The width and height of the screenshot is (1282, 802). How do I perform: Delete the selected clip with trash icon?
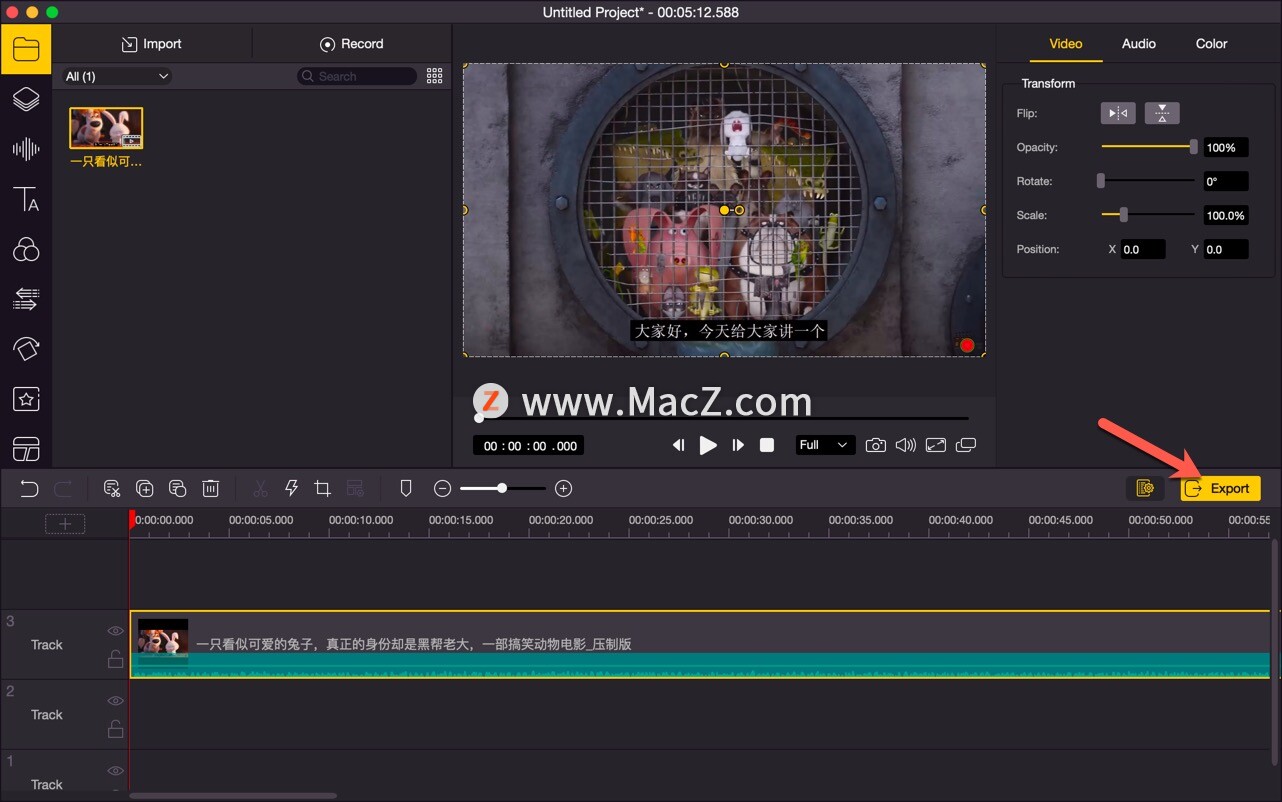point(211,488)
